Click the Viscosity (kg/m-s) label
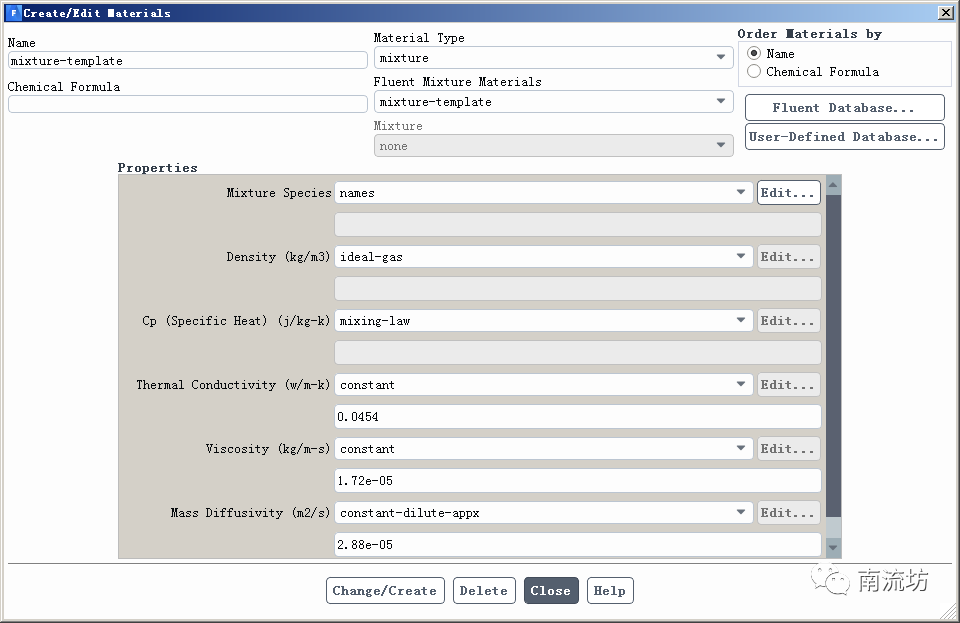The width and height of the screenshot is (960, 623). point(268,449)
